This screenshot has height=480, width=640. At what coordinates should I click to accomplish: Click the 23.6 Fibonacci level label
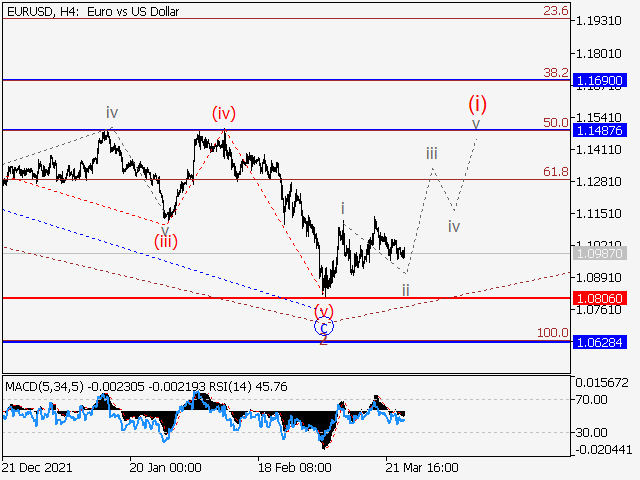[556, 11]
